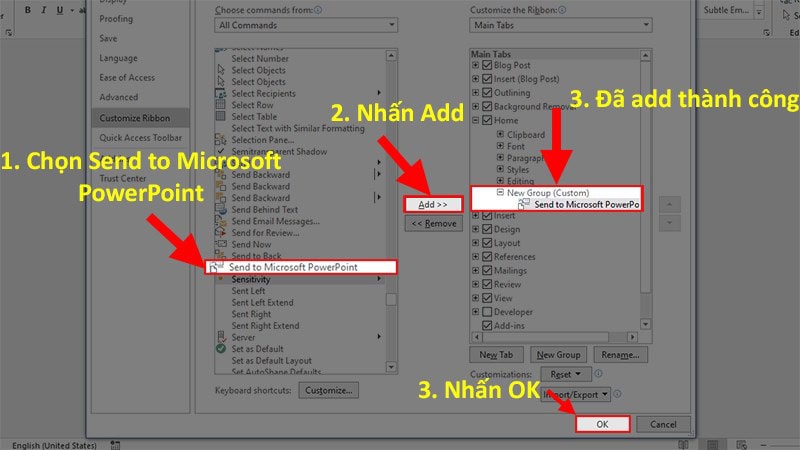
Task: Click the Web Layout status bar icon
Action: coord(742,445)
